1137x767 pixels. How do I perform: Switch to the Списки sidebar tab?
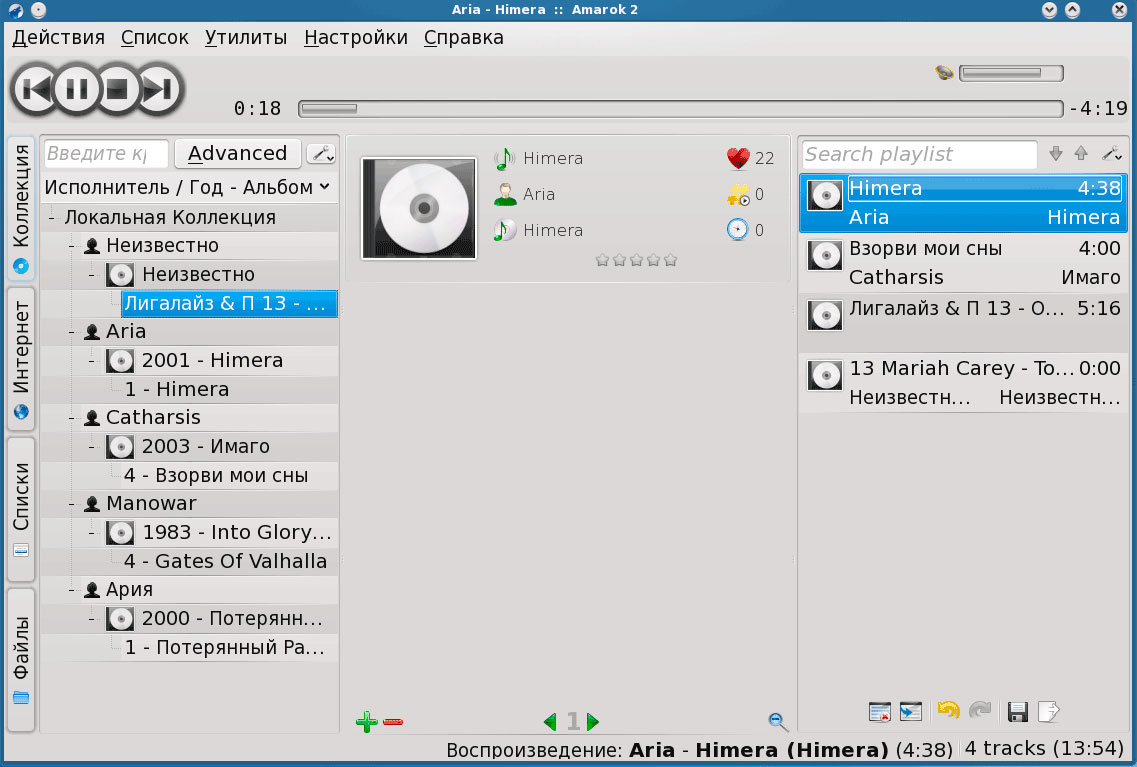click(21, 510)
